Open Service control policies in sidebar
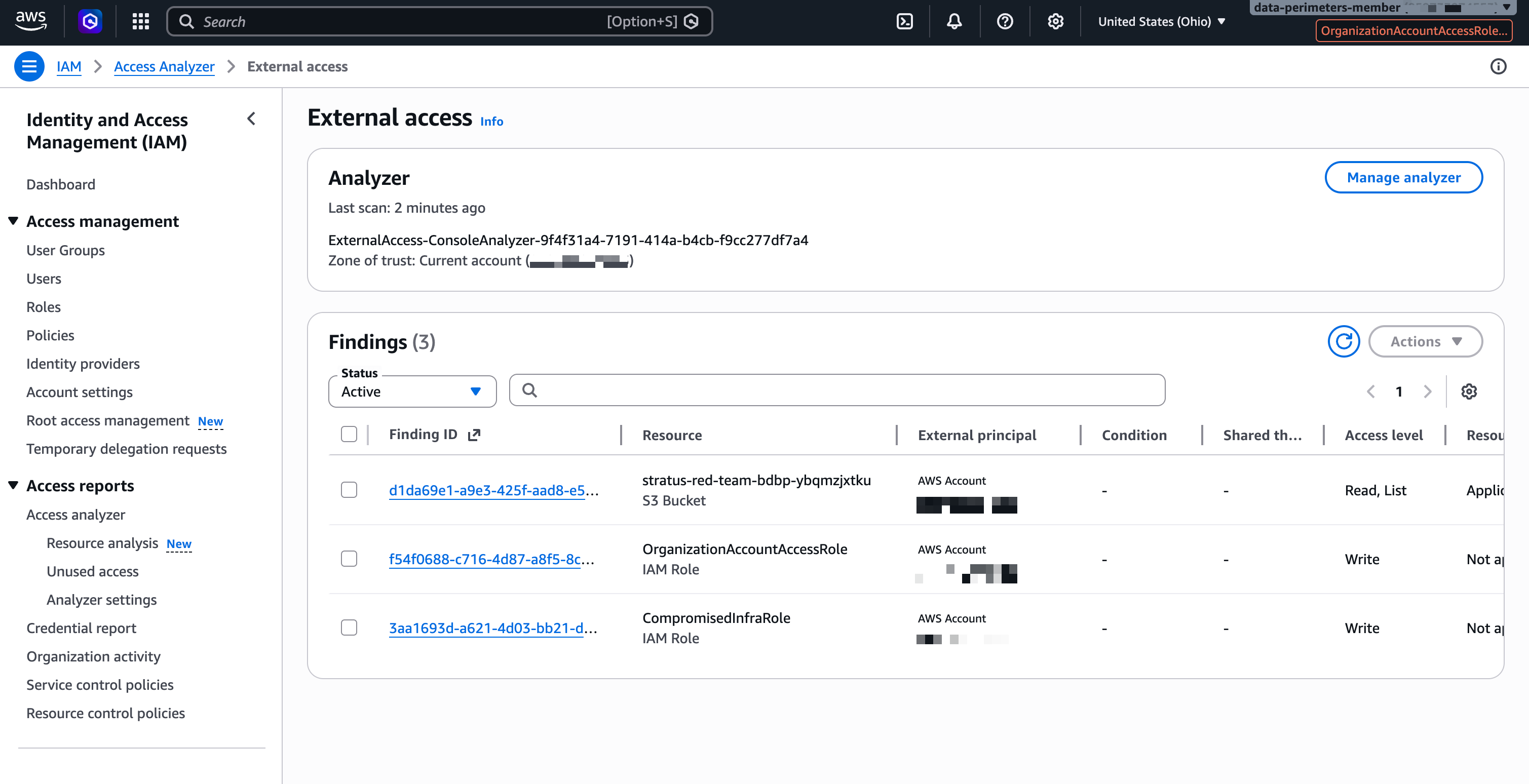This screenshot has width=1529, height=784. pyautogui.click(x=100, y=685)
